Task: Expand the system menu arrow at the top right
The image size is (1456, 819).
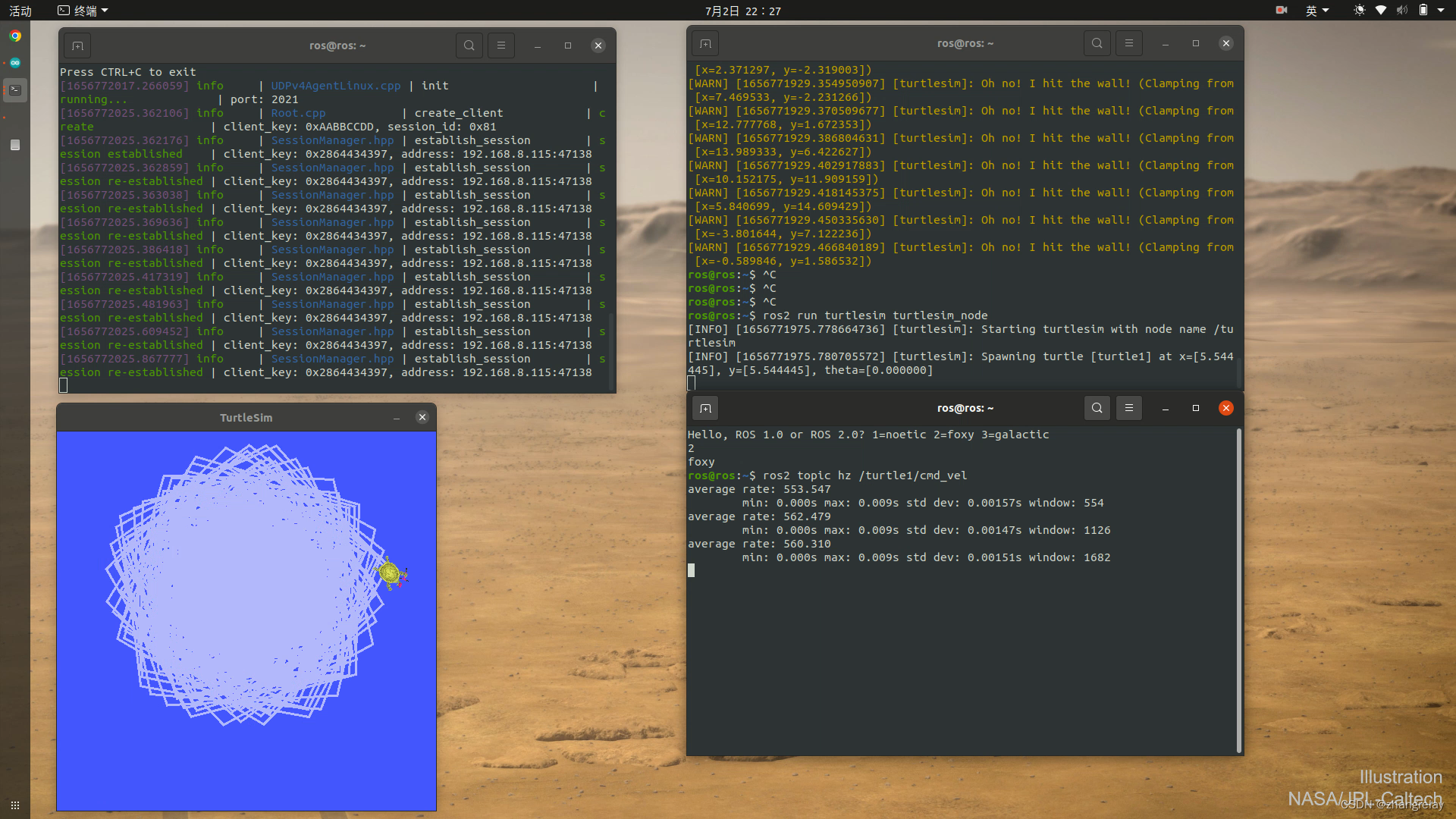Action: point(1441,11)
